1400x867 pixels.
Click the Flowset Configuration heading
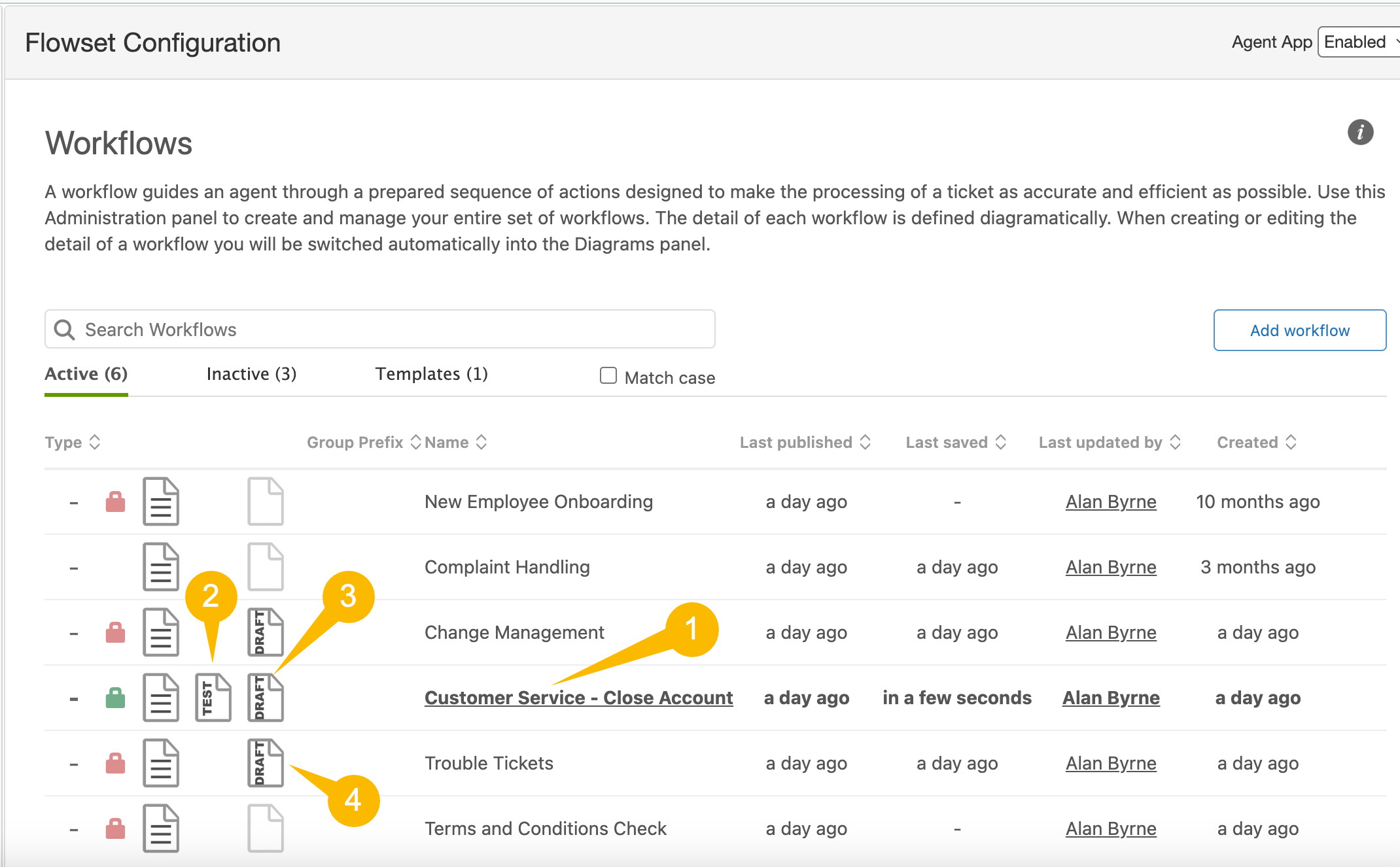point(152,42)
